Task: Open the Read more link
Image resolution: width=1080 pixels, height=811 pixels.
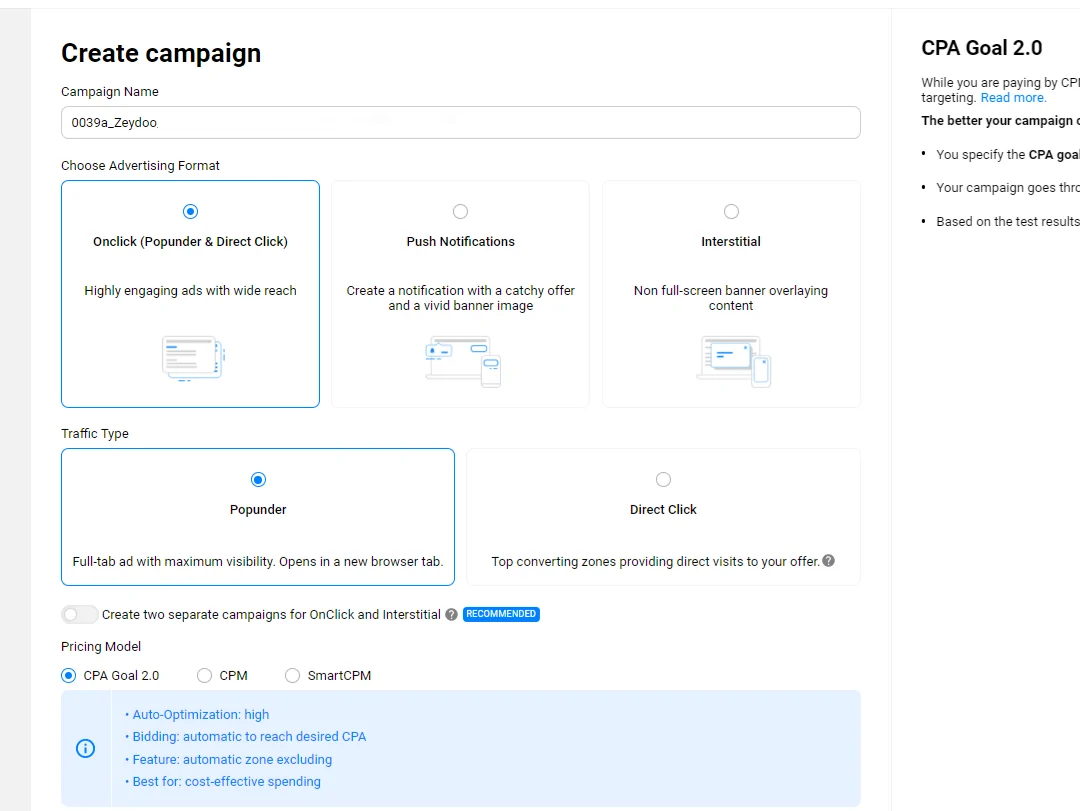Action: pyautogui.click(x=1013, y=98)
